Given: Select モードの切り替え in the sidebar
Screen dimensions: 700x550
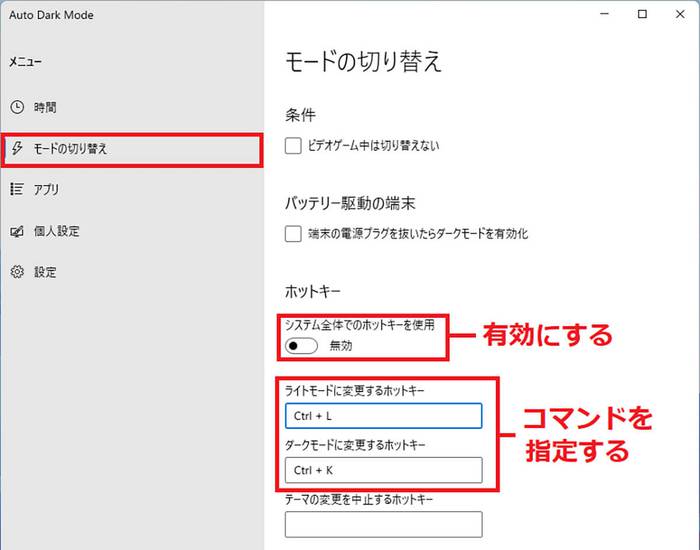Looking at the screenshot, I should coord(132,150).
